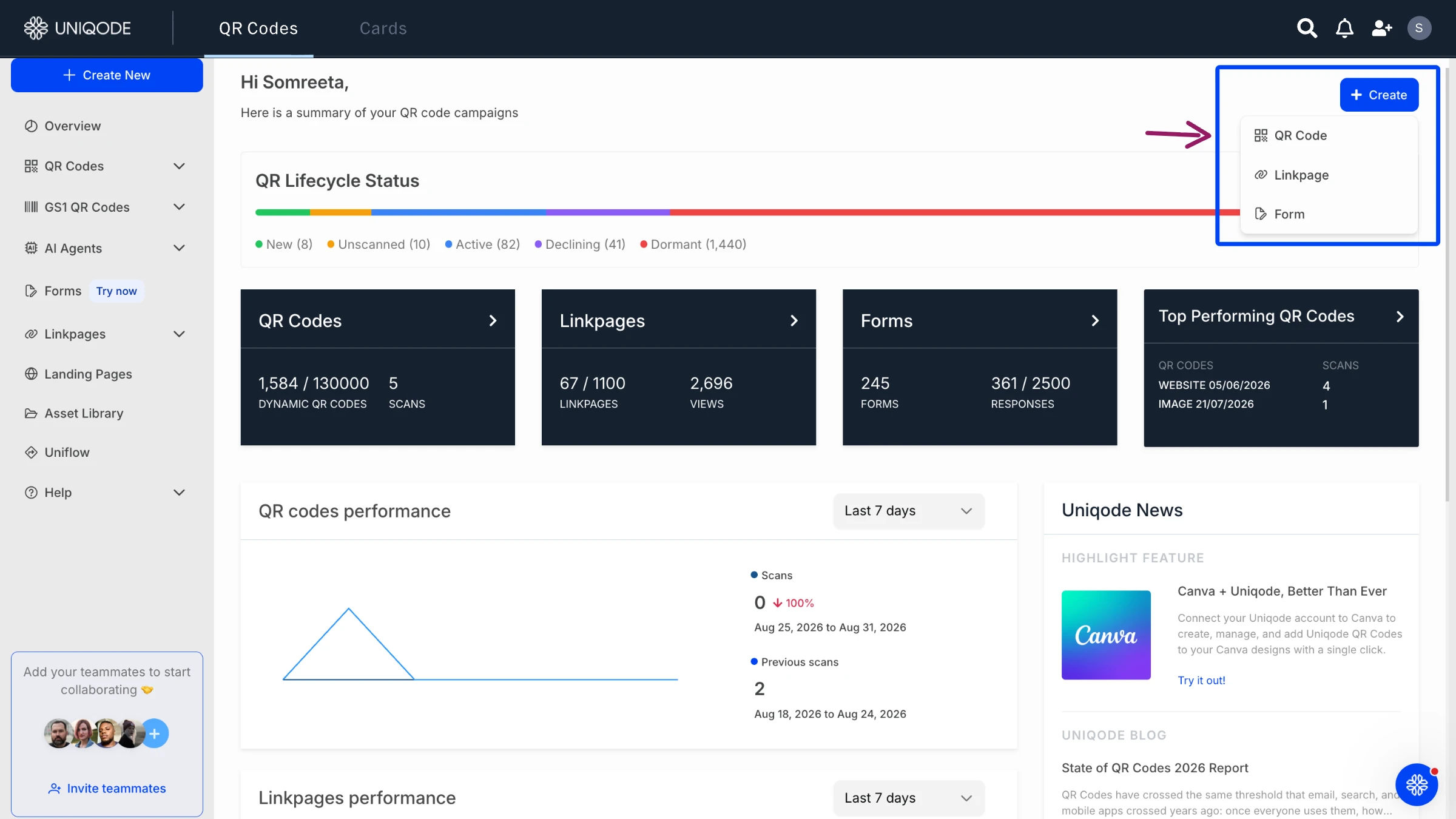Screen dimensions: 1456x819
Task: Open notifications bell icon
Action: tap(1344, 28)
